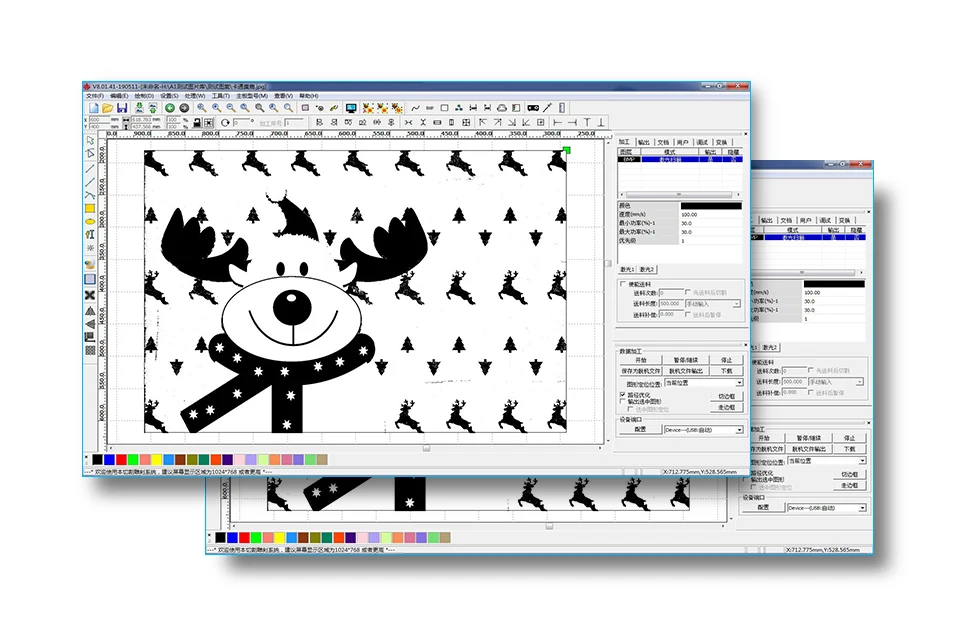The height and width of the screenshot is (637, 957).
Task: Select the yellow swatch in front palette
Action: pos(157,459)
